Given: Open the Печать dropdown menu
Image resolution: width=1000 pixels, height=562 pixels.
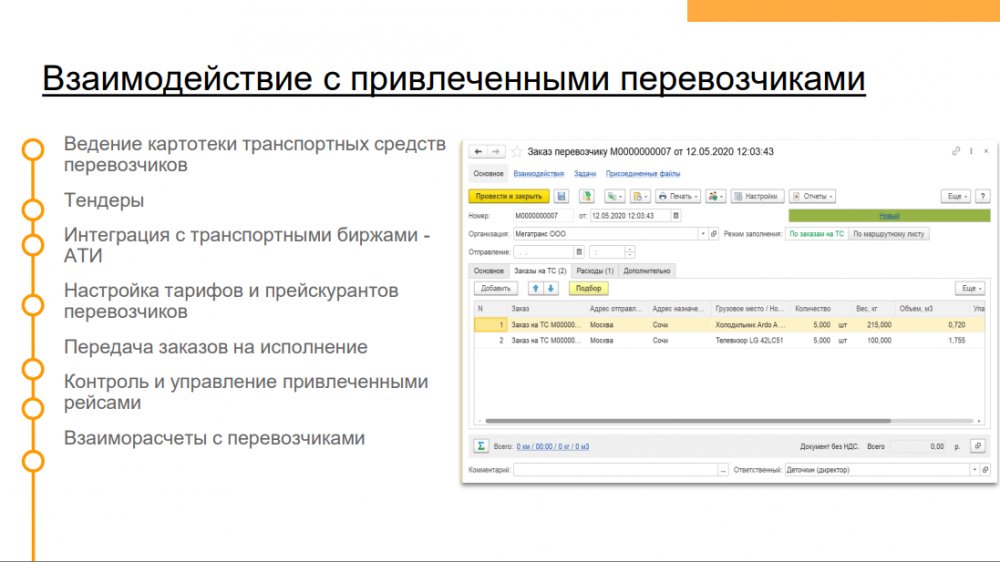Looking at the screenshot, I should (x=677, y=196).
